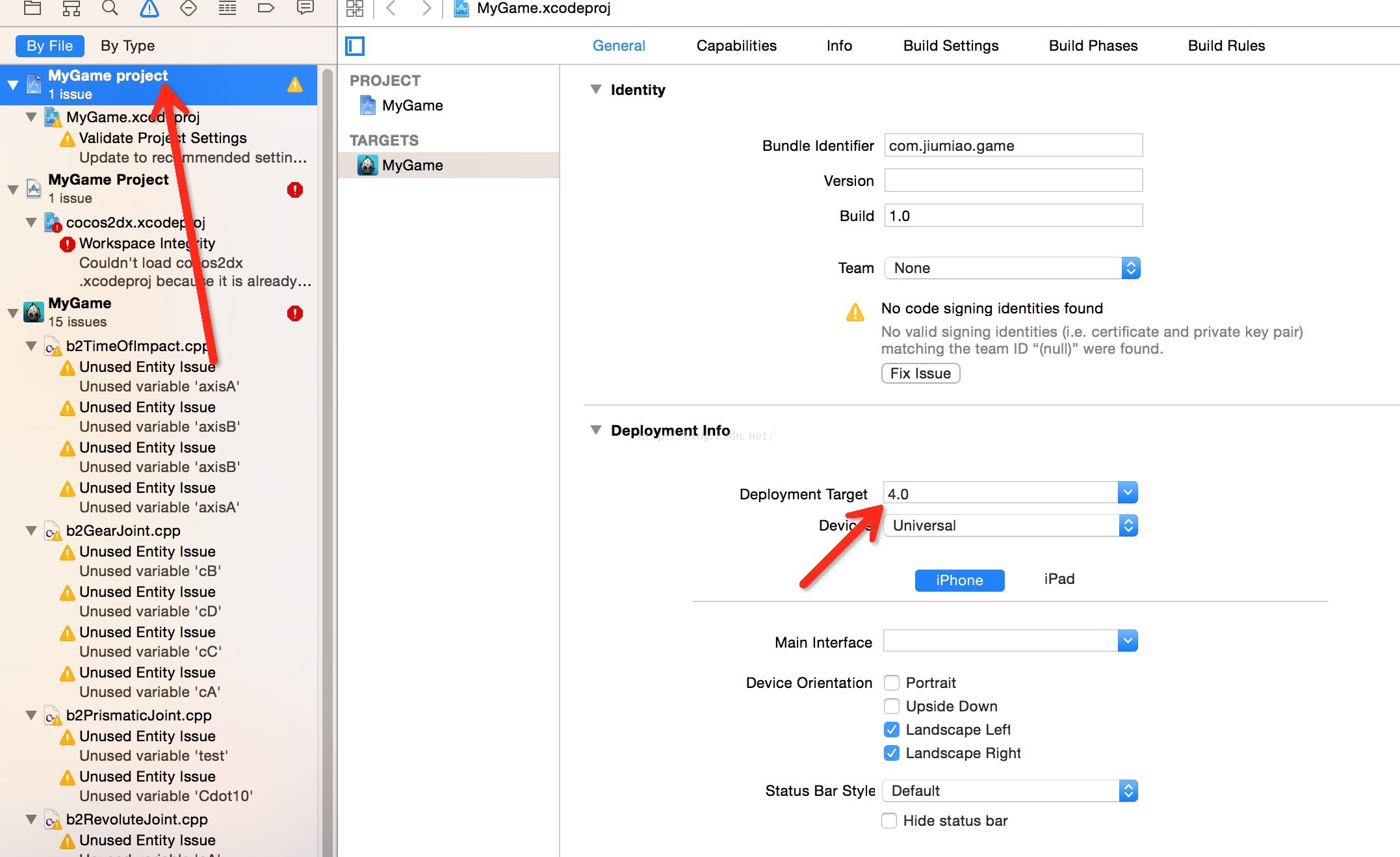Toggle the project and targets list sidebar
The height and width of the screenshot is (857, 1400).
coord(355,46)
